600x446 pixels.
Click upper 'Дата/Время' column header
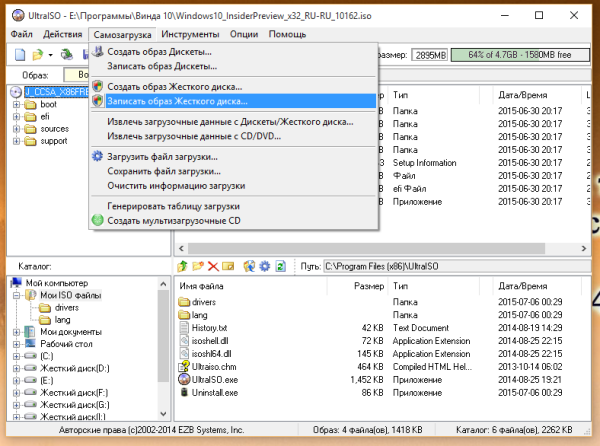coord(537,95)
